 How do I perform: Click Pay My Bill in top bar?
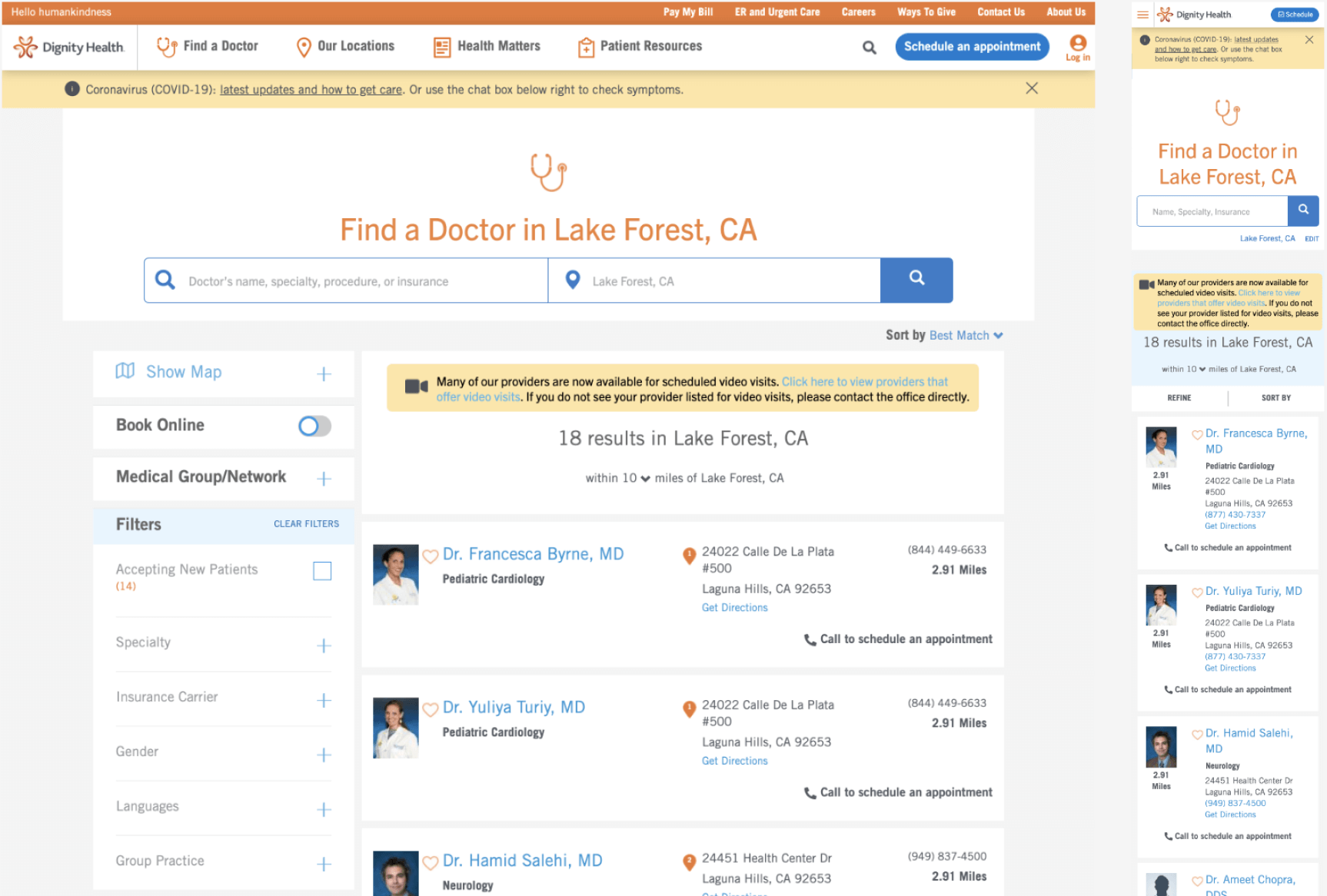[688, 12]
